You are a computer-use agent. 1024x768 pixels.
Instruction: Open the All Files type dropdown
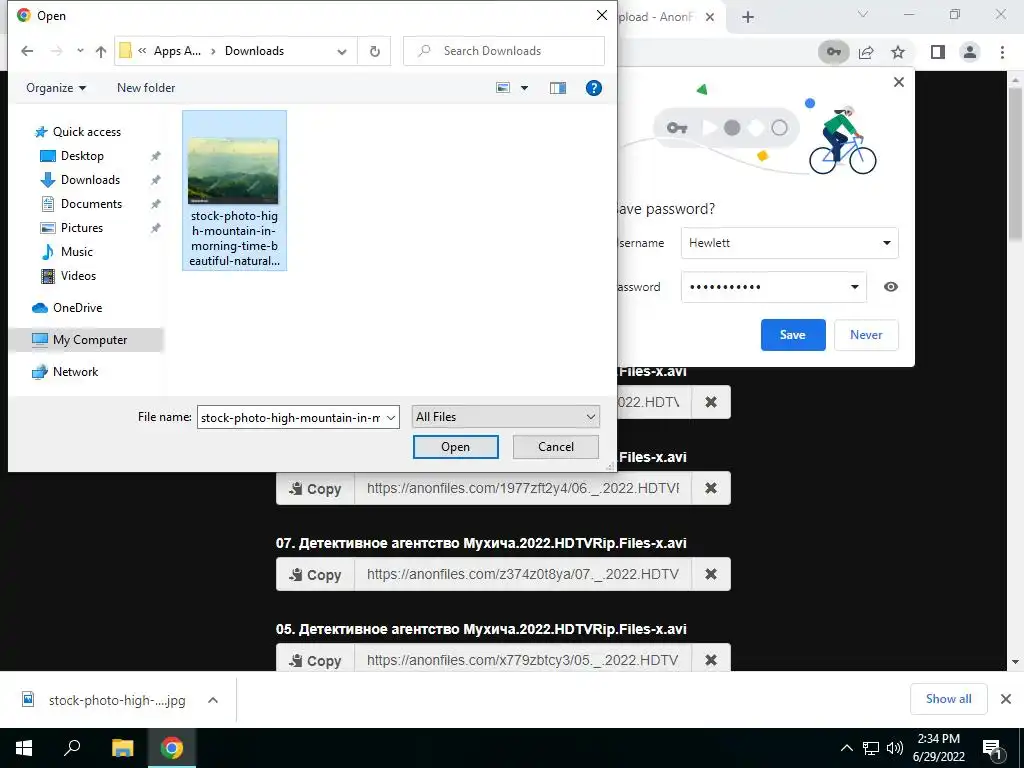505,417
